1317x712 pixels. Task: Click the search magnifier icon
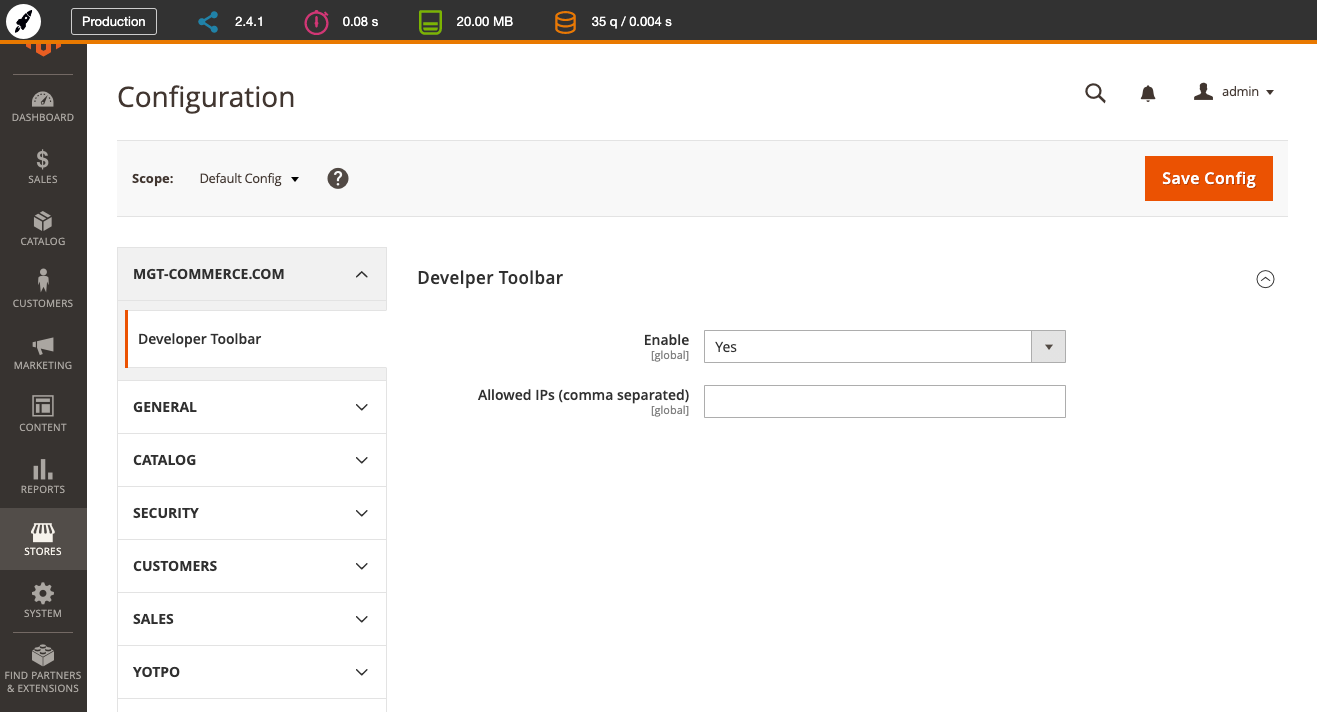1095,93
